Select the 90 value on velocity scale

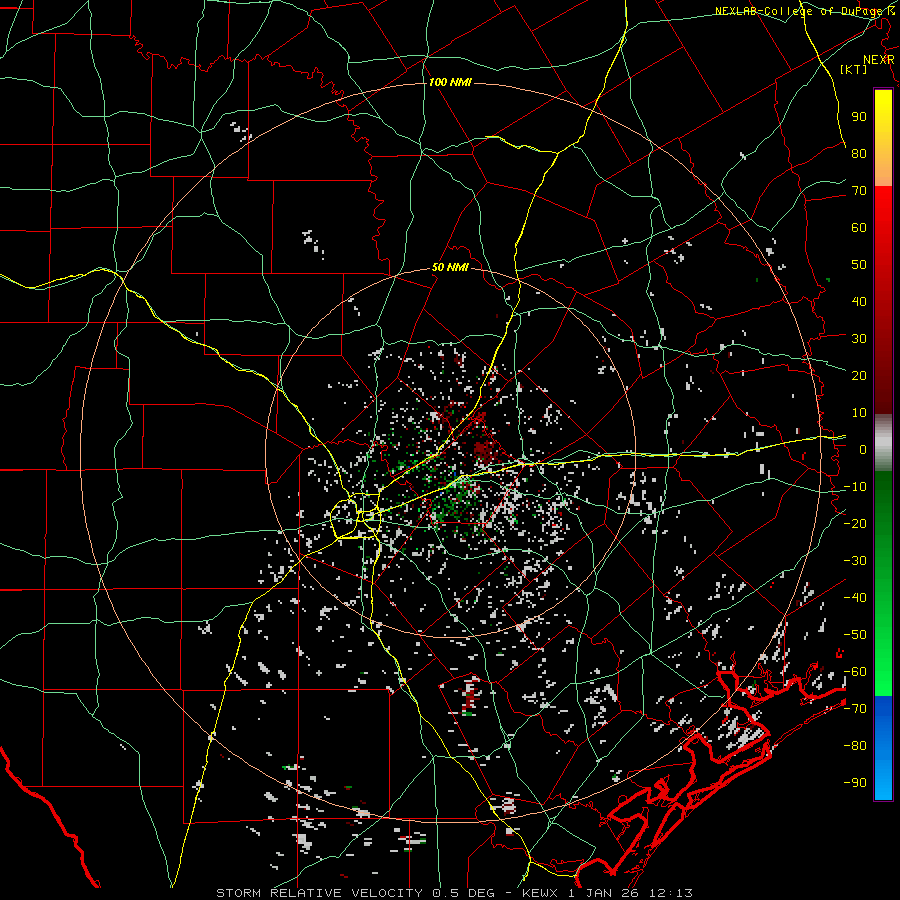point(859,117)
